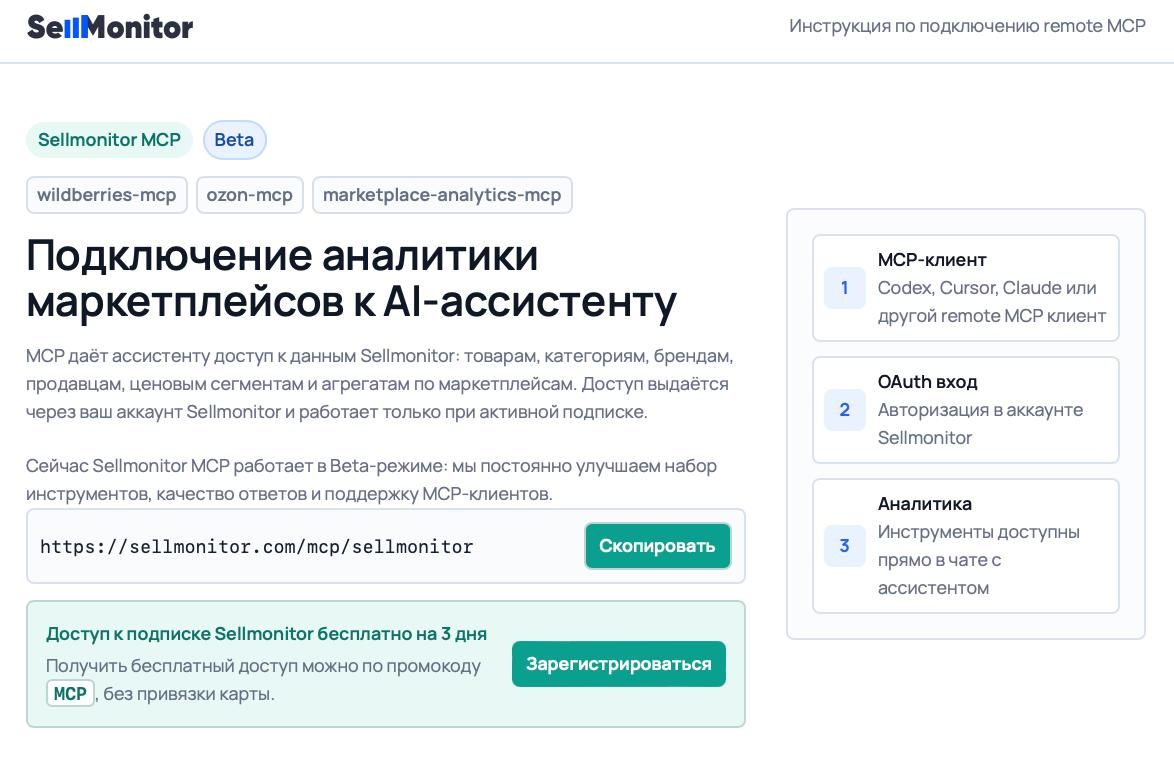Click the text Codex, Cursor, Claude или другой
This screenshot has height=774, width=1174.
[991, 302]
